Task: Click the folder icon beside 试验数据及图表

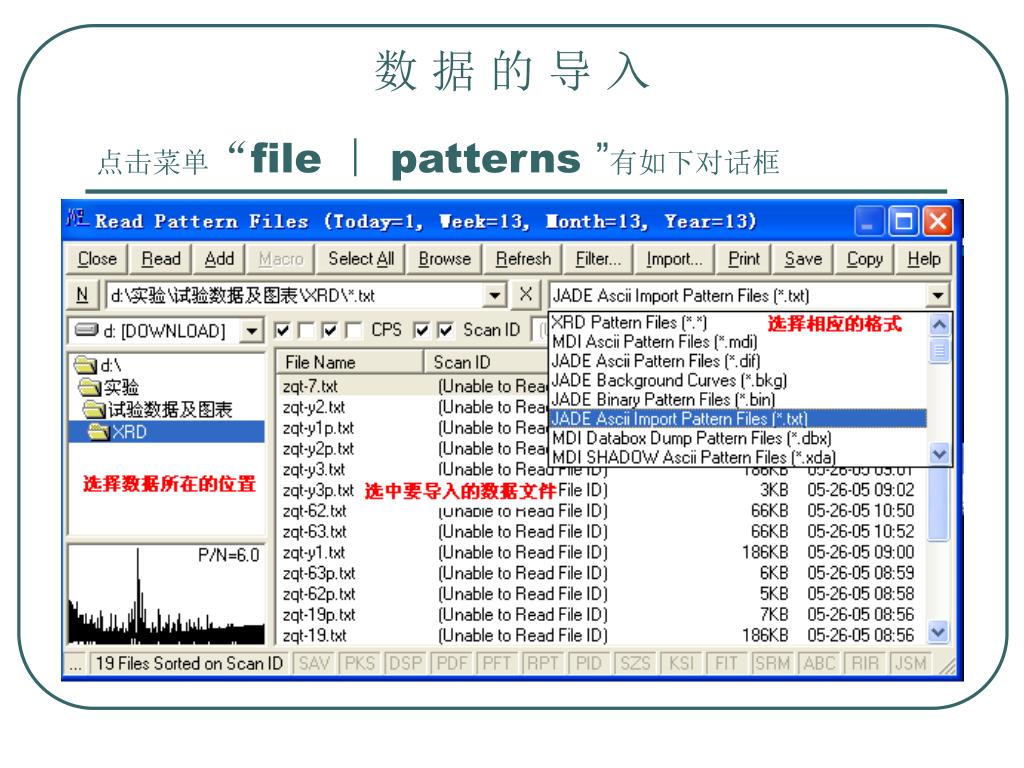Action: [95, 409]
